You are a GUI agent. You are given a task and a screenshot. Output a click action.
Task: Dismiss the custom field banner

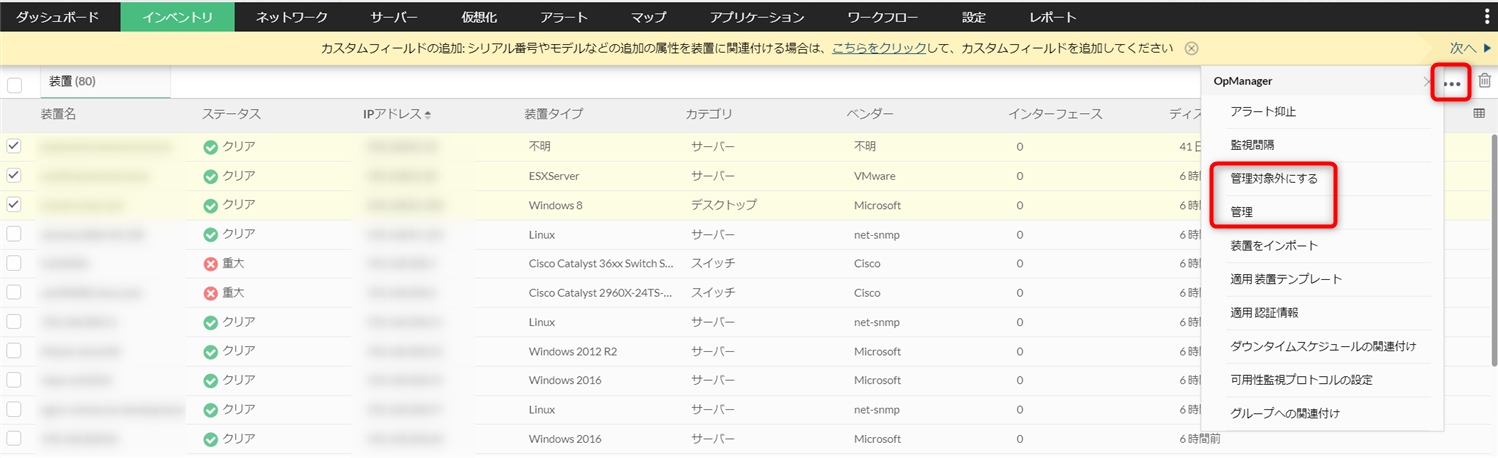point(1191,48)
